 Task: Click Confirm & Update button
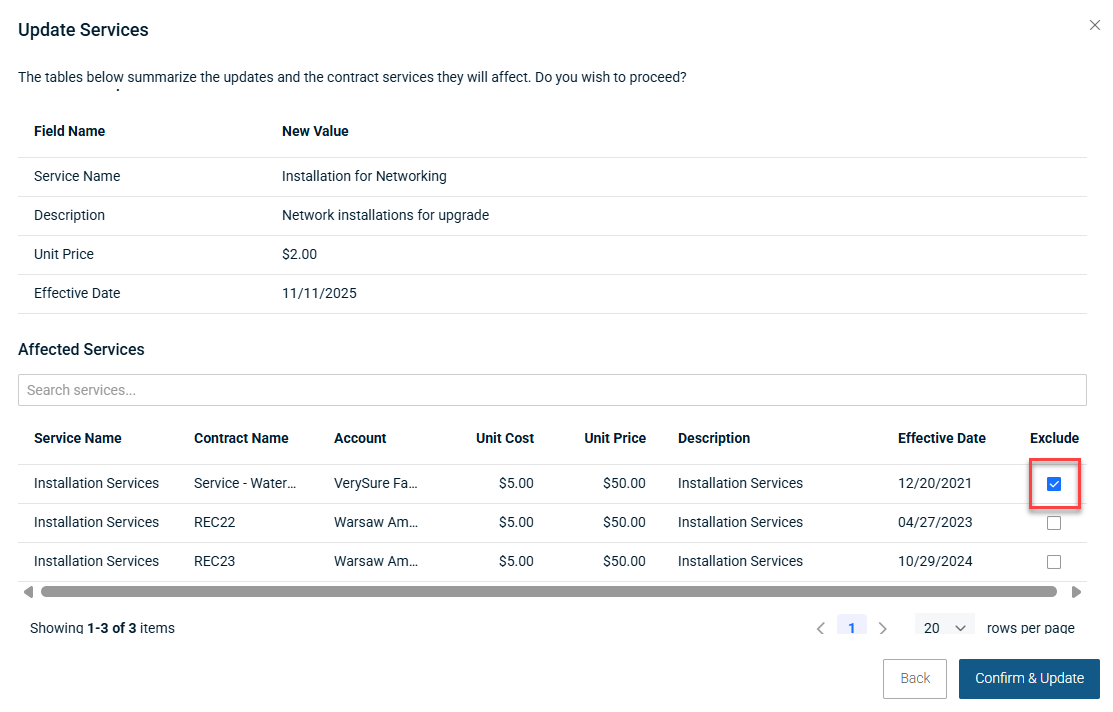click(x=1029, y=678)
